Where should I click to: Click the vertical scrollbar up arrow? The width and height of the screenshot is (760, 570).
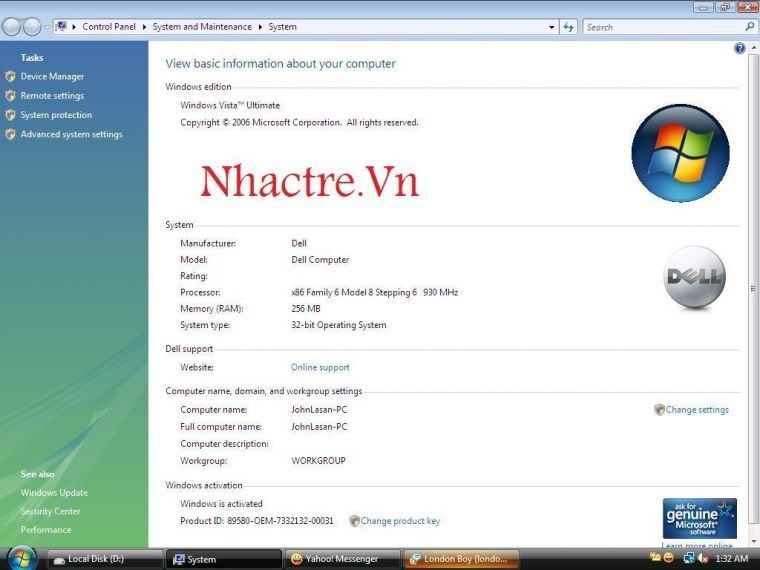[754, 48]
